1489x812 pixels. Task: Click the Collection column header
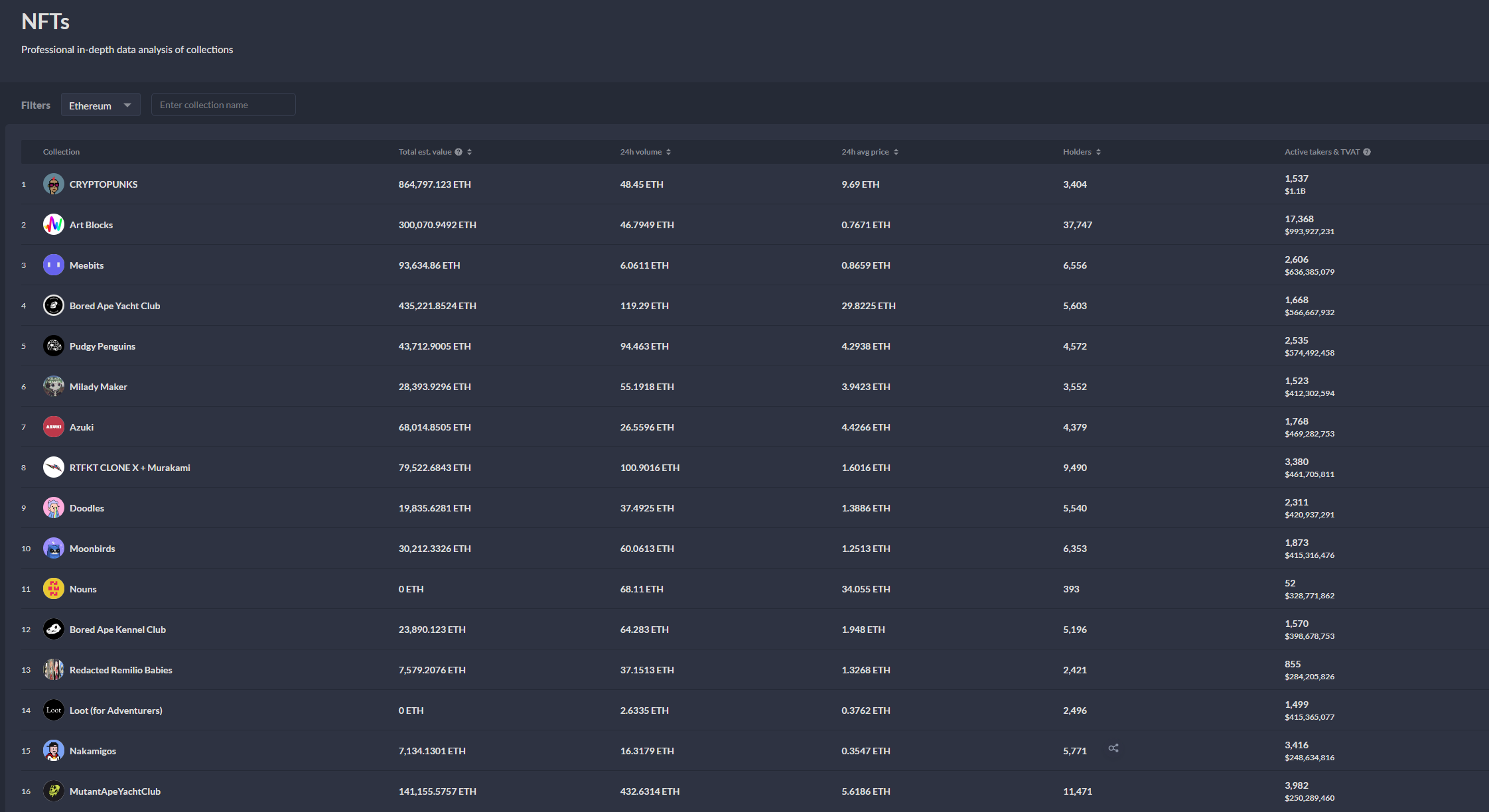click(61, 152)
